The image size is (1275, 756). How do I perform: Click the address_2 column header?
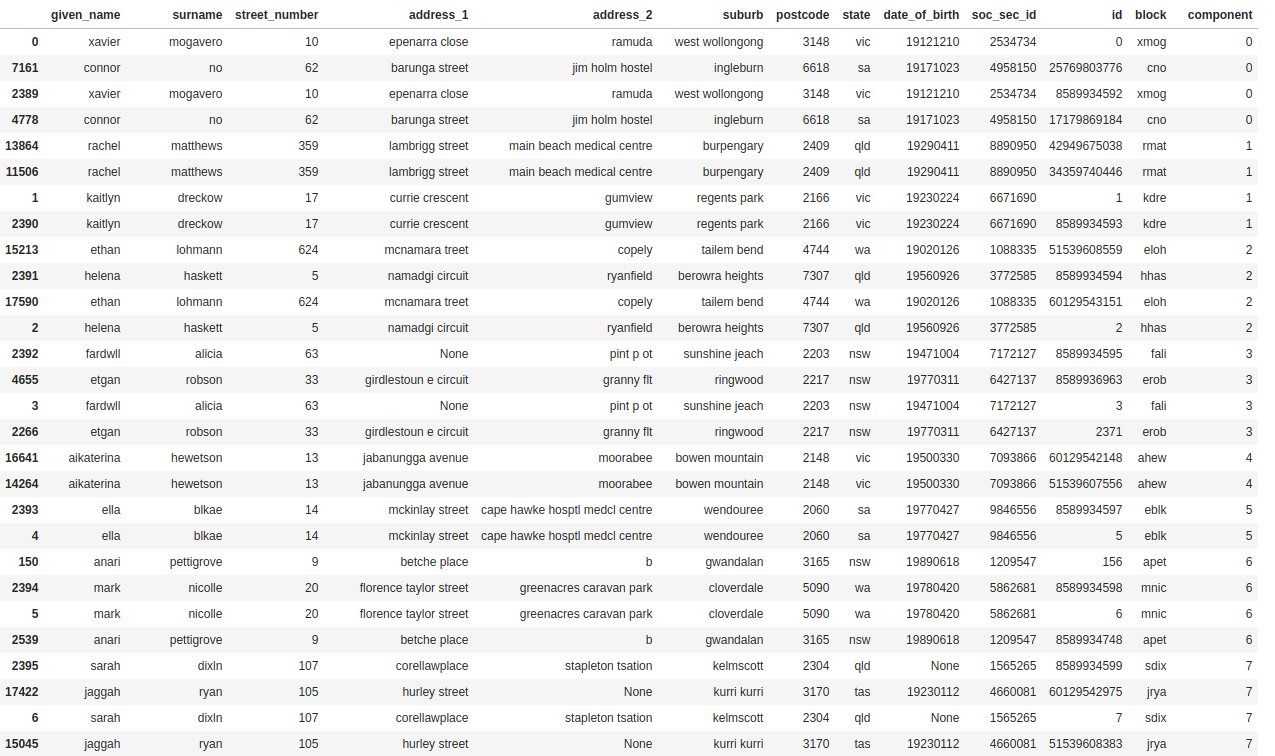click(622, 14)
